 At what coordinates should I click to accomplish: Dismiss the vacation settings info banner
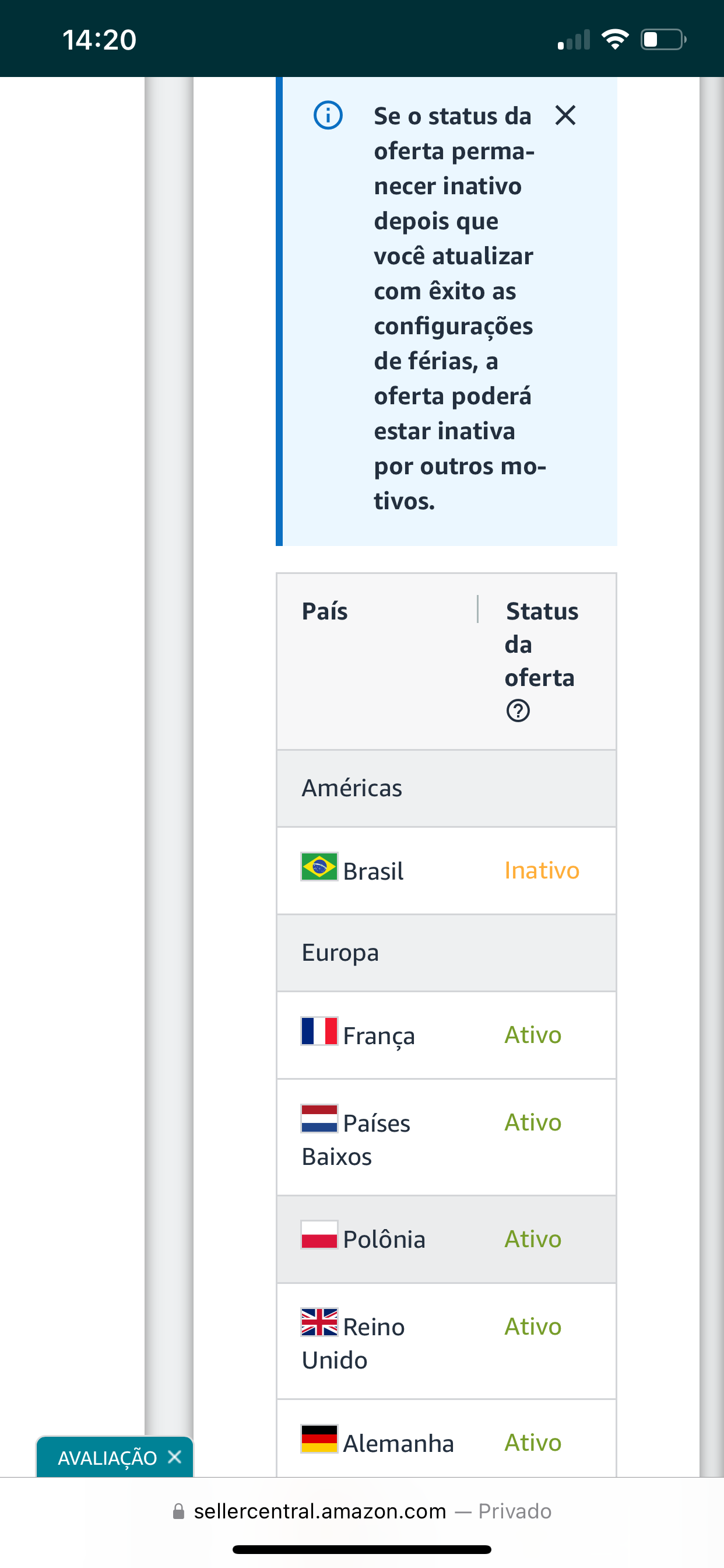click(x=565, y=115)
